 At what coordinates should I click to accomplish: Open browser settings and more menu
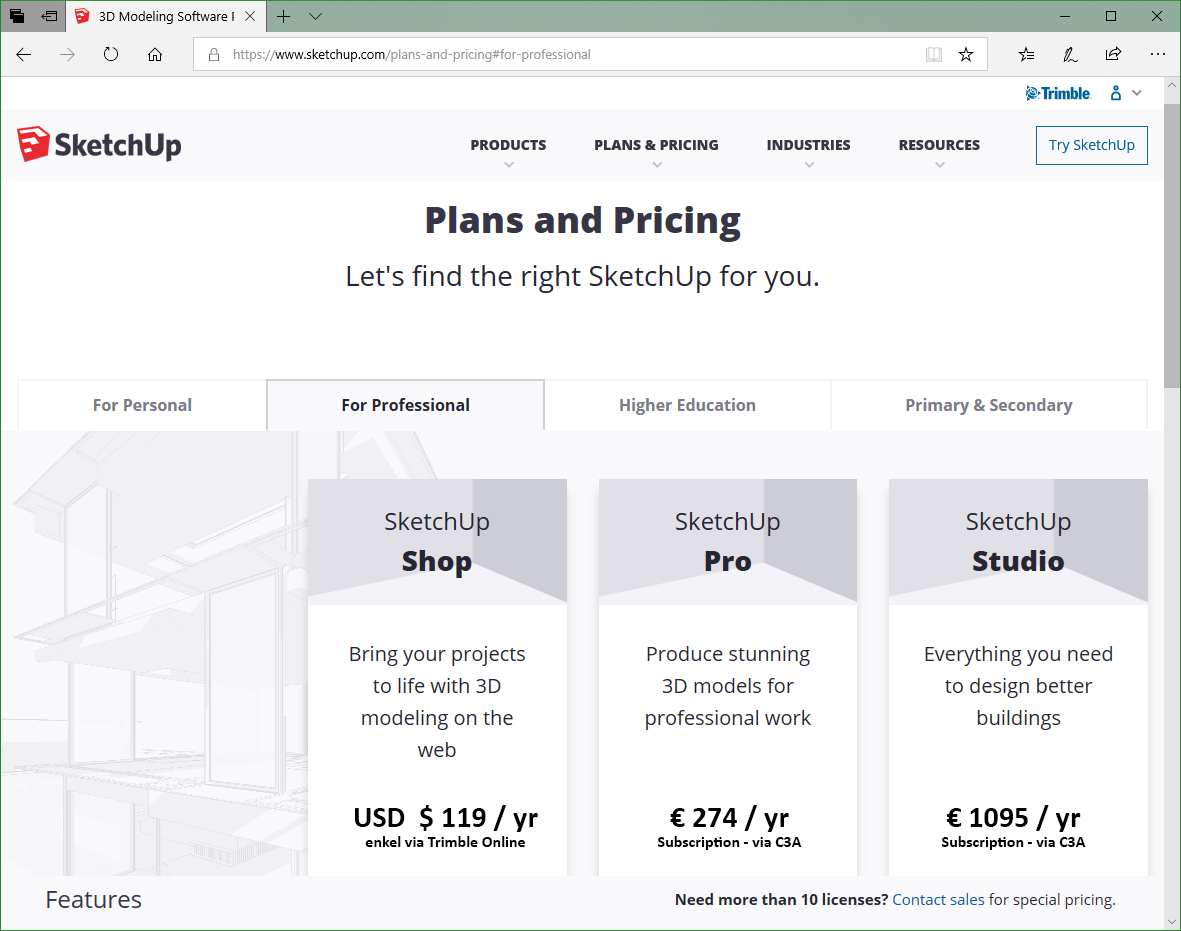(1158, 54)
